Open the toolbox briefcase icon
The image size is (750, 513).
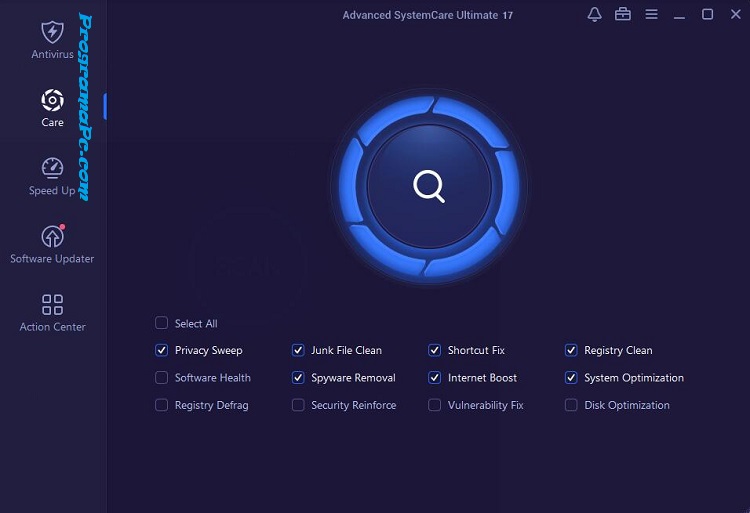coord(623,14)
